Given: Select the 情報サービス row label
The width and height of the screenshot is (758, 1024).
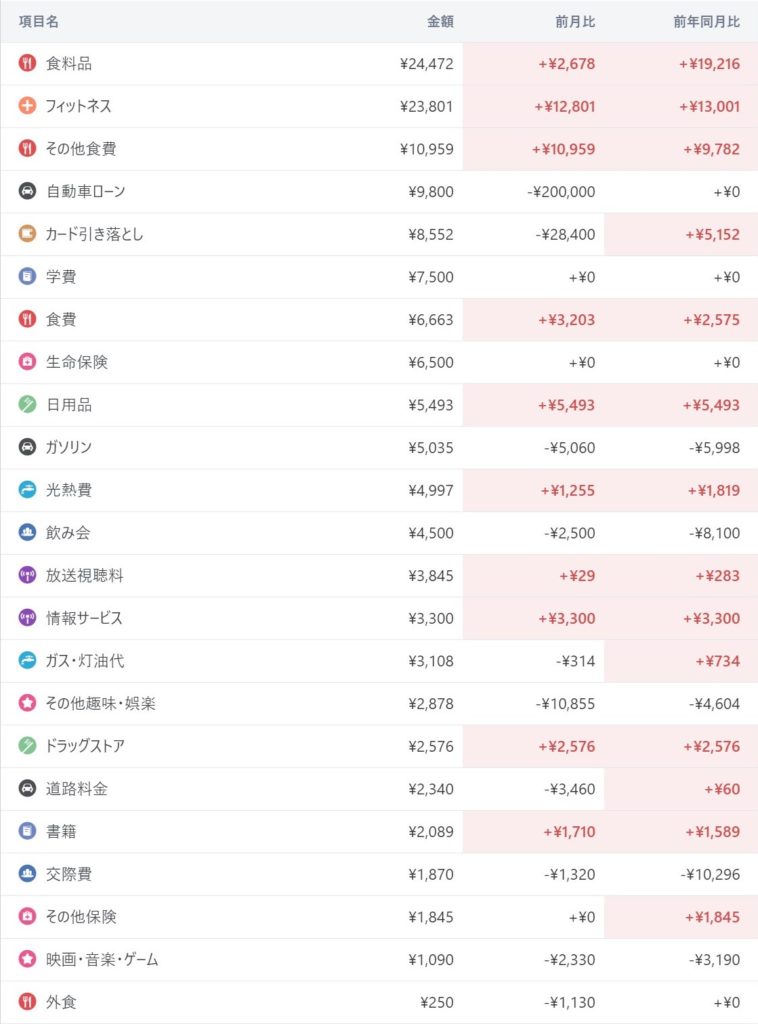Looking at the screenshot, I should pos(84,618).
